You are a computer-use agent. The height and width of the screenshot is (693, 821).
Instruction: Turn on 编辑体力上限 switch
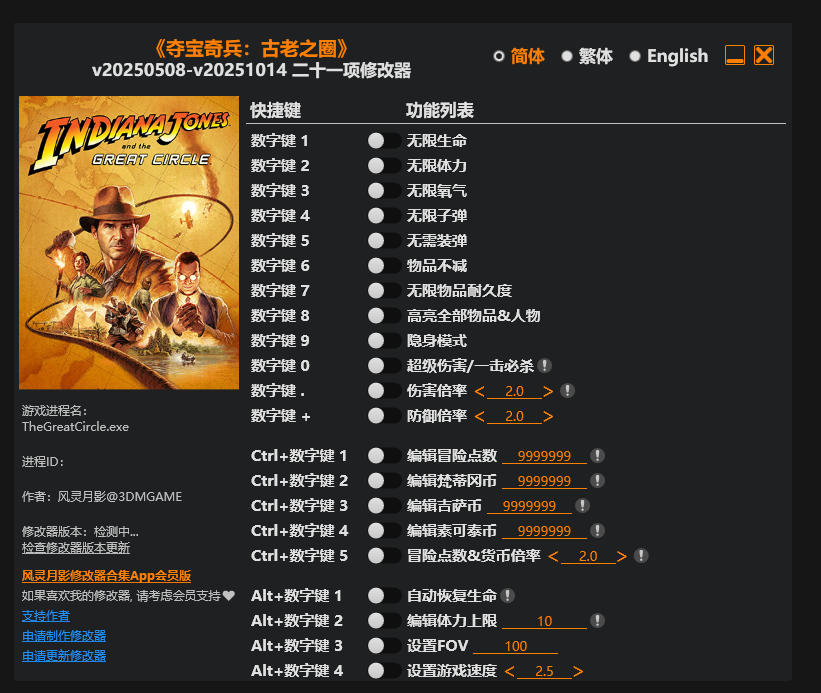coord(384,621)
